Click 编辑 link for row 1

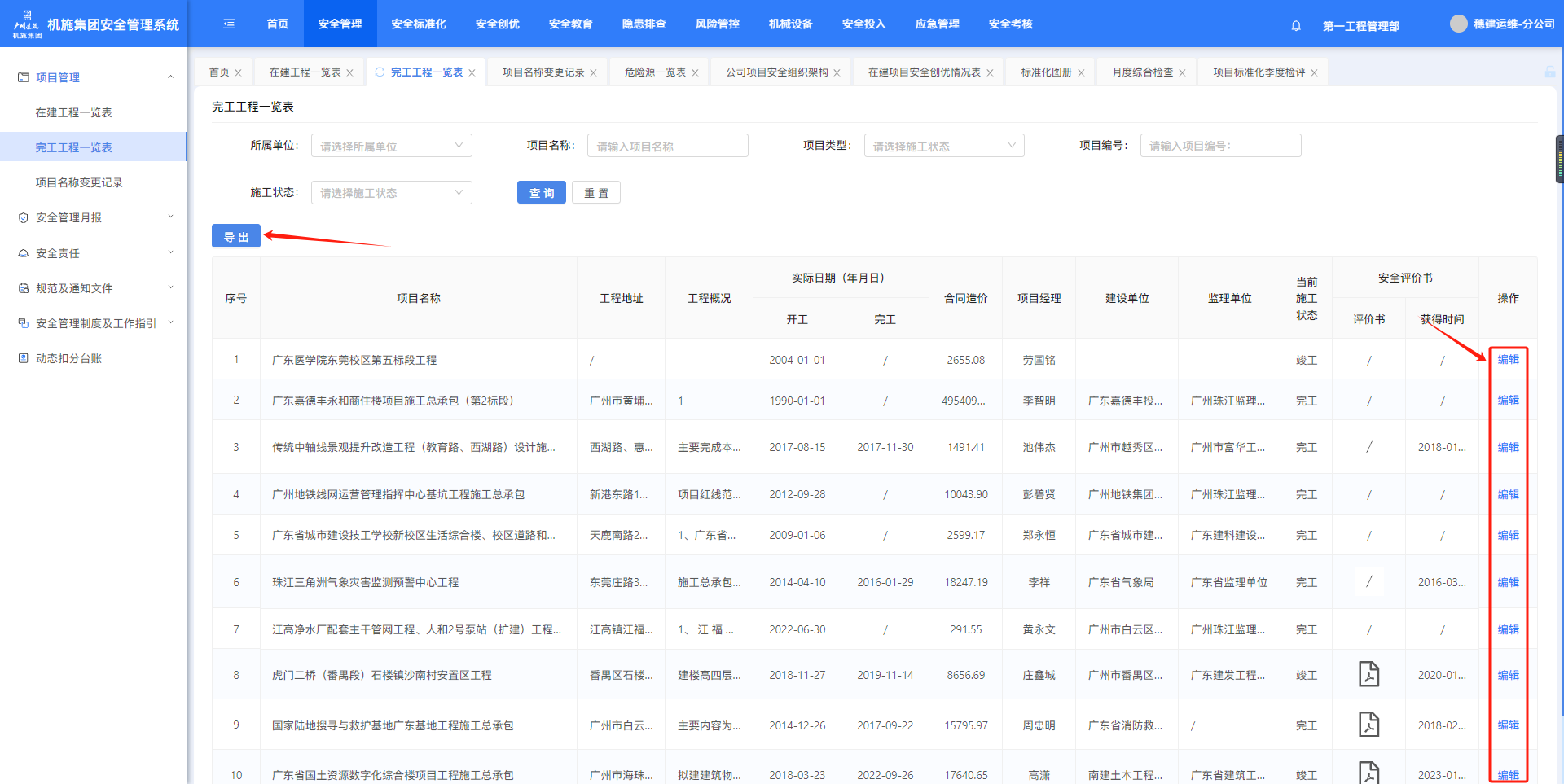click(1508, 359)
